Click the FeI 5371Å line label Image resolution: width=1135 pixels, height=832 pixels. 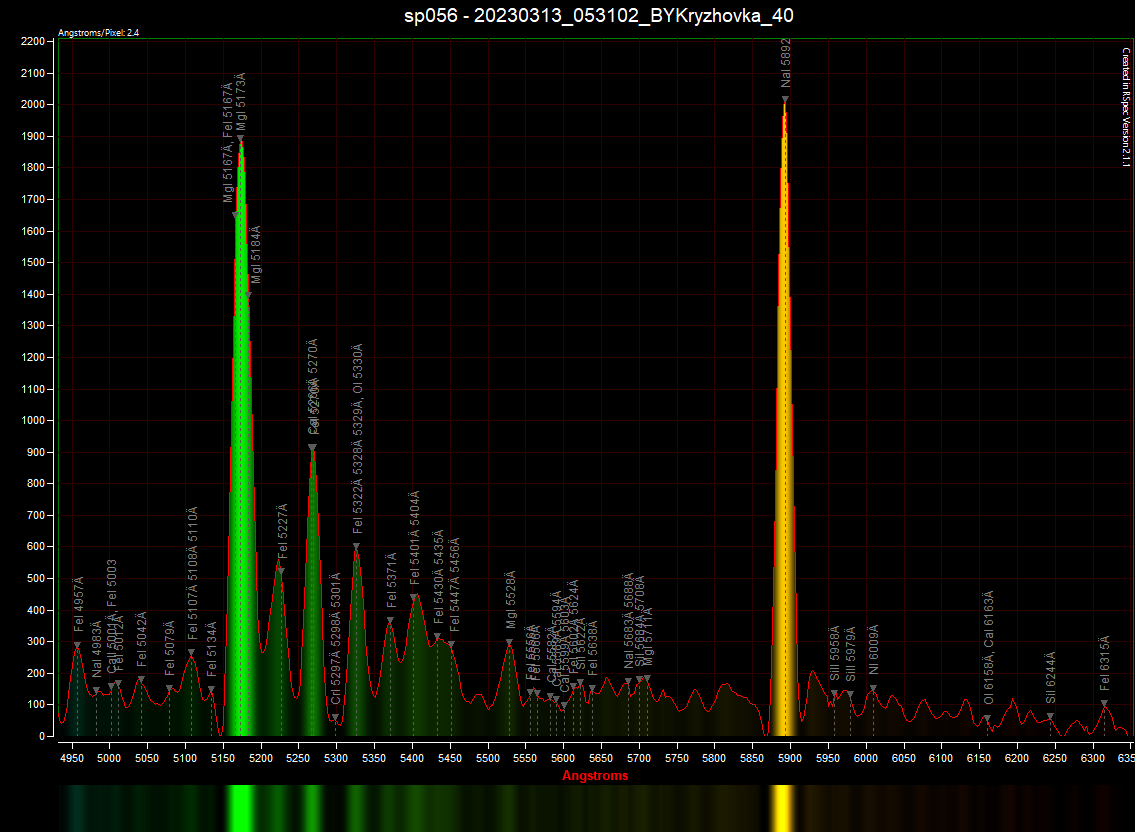[392, 581]
